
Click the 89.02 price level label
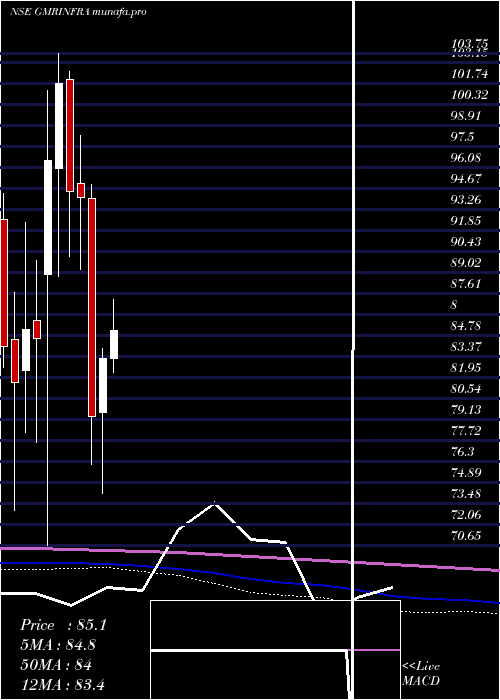pyautogui.click(x=466, y=263)
